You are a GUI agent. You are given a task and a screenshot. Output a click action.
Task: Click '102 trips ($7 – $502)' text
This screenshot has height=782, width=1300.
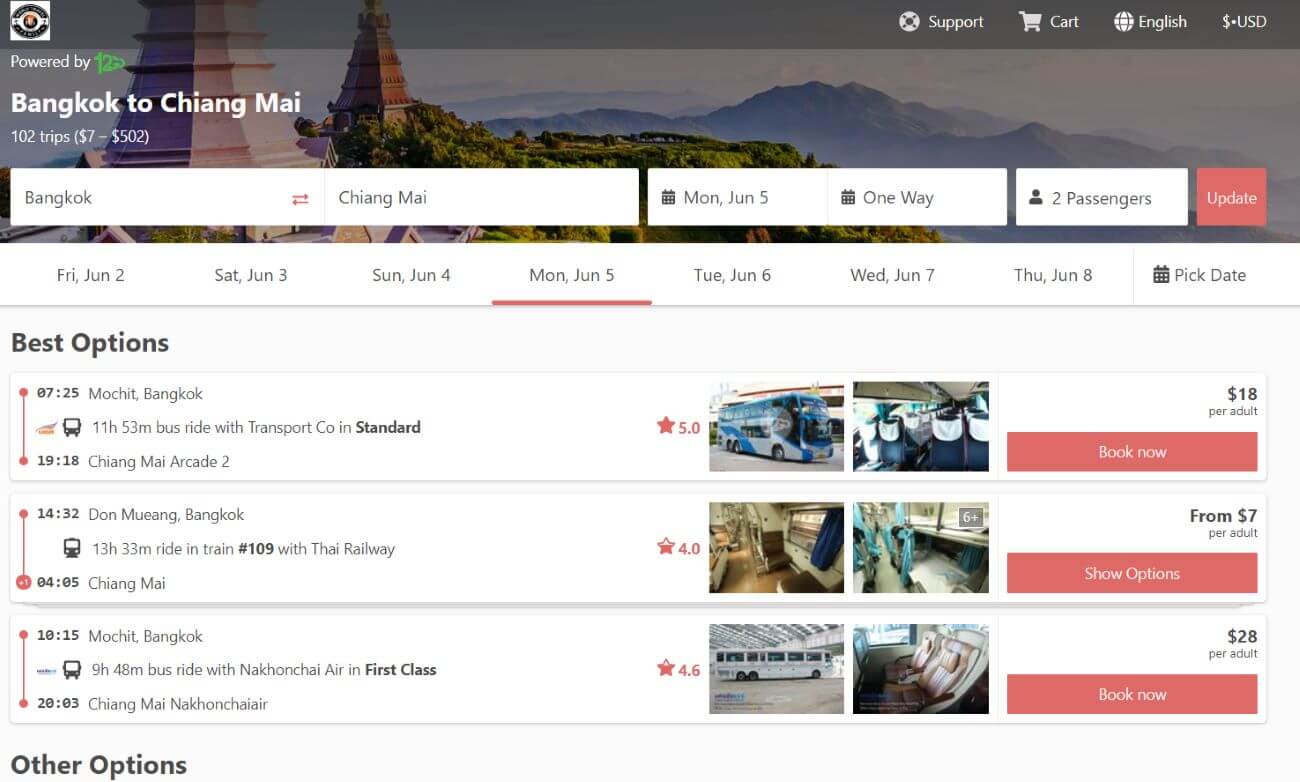coord(80,136)
